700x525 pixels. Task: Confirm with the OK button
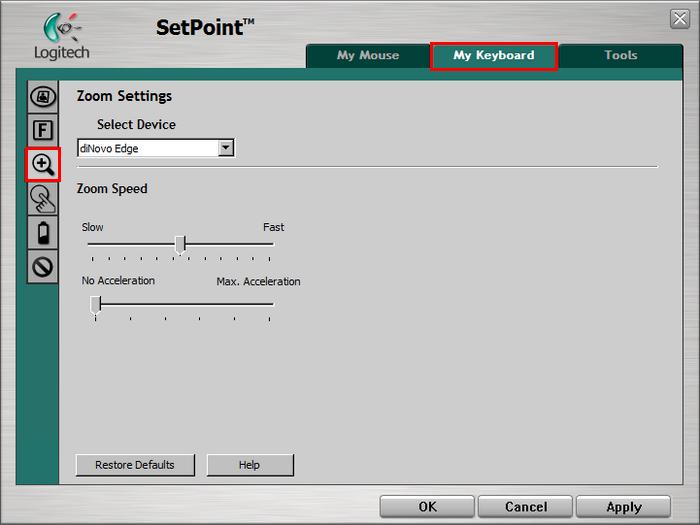pyautogui.click(x=427, y=507)
